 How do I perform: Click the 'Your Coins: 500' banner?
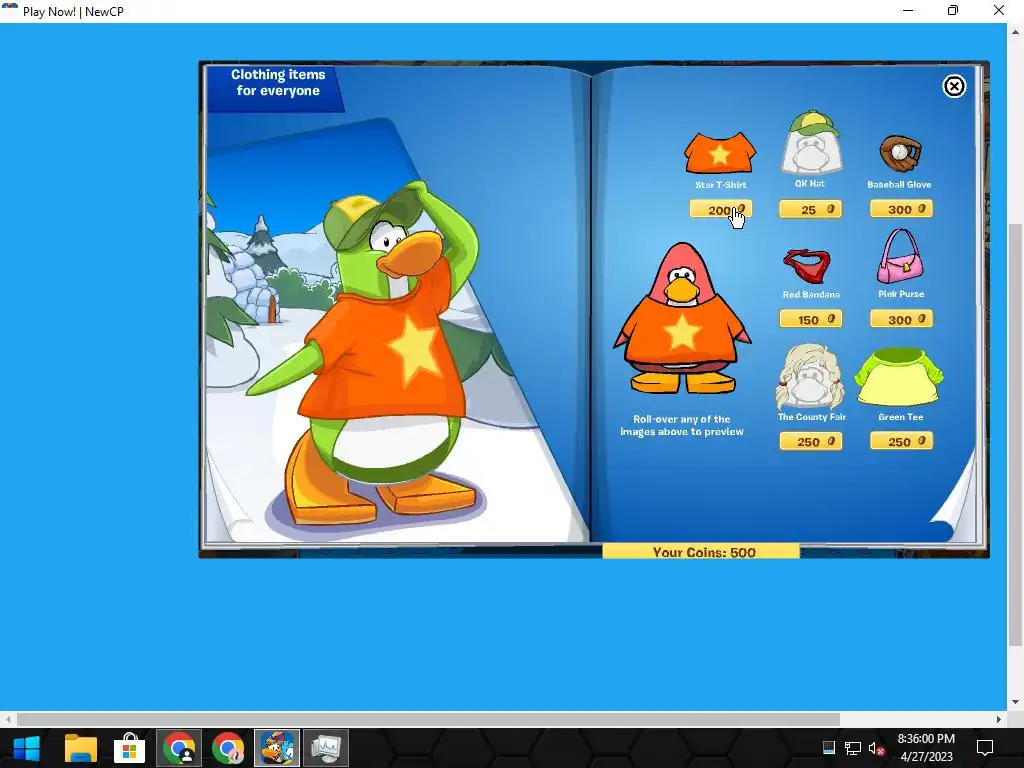point(701,551)
